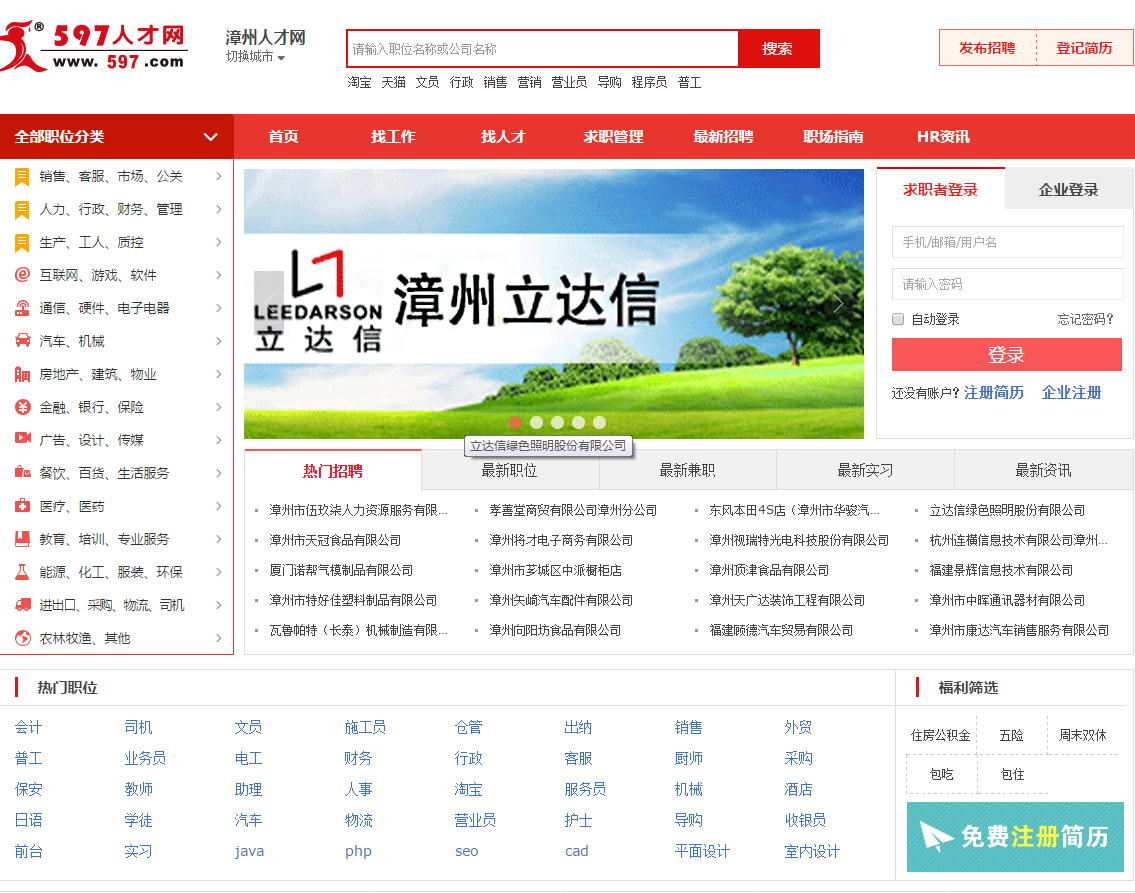This screenshot has height=893, width=1135.
Task: Select the 五险 welfare filter
Action: click(x=1011, y=735)
